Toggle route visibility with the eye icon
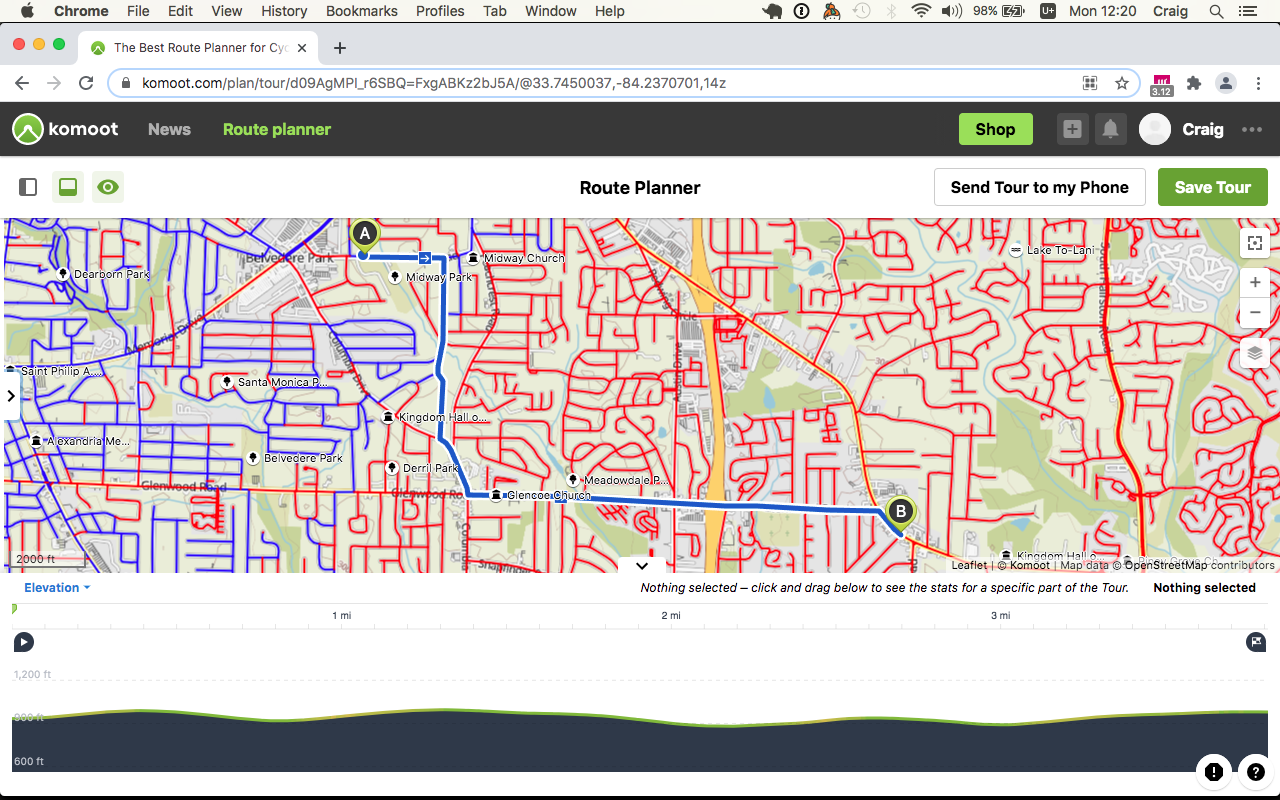The width and height of the screenshot is (1280, 800). [x=107, y=187]
